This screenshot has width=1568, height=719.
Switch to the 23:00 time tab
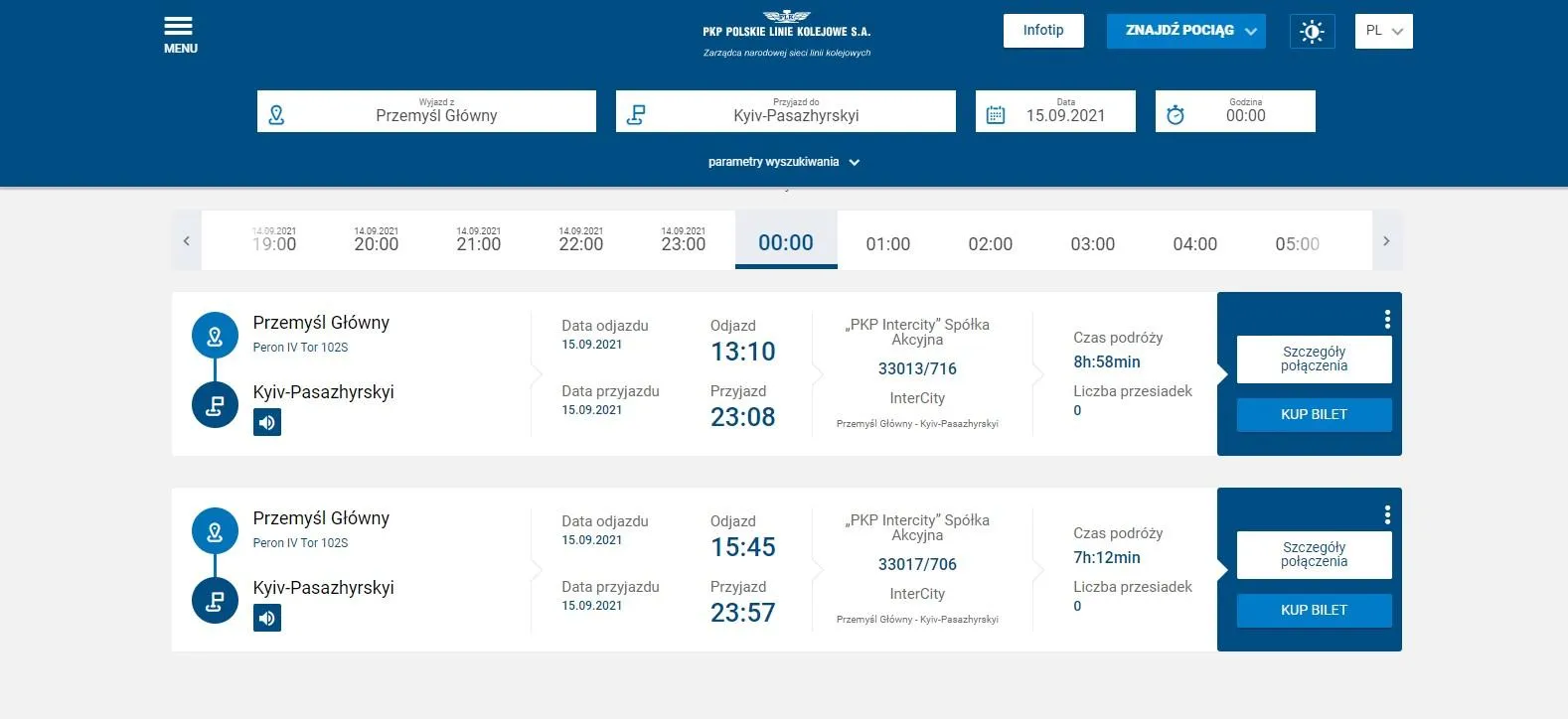[684, 241]
